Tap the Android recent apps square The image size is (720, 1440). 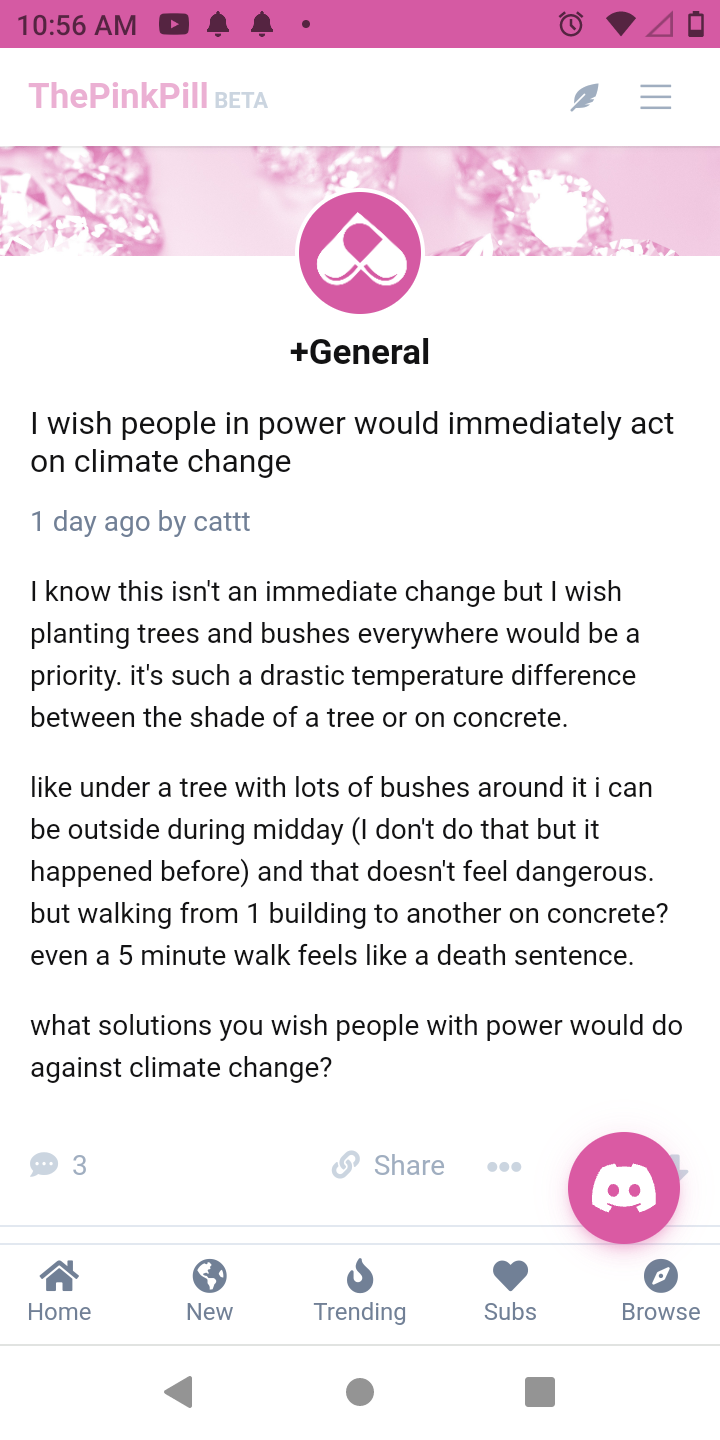tap(540, 1392)
